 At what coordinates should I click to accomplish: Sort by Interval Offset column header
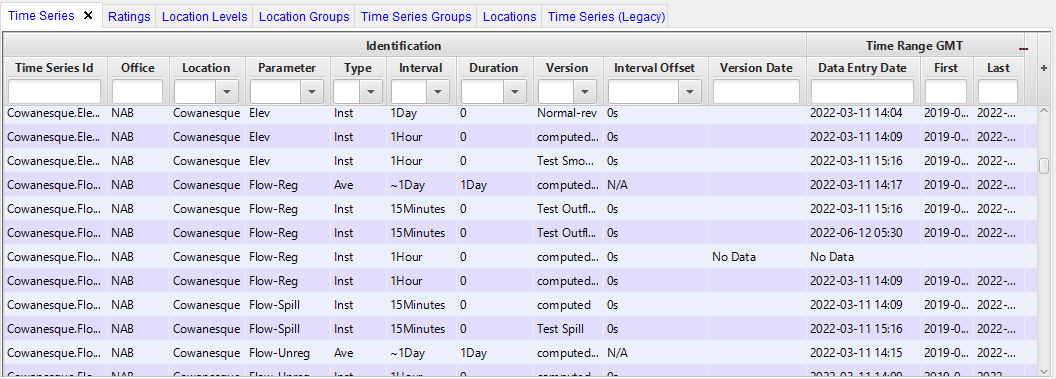click(655, 67)
